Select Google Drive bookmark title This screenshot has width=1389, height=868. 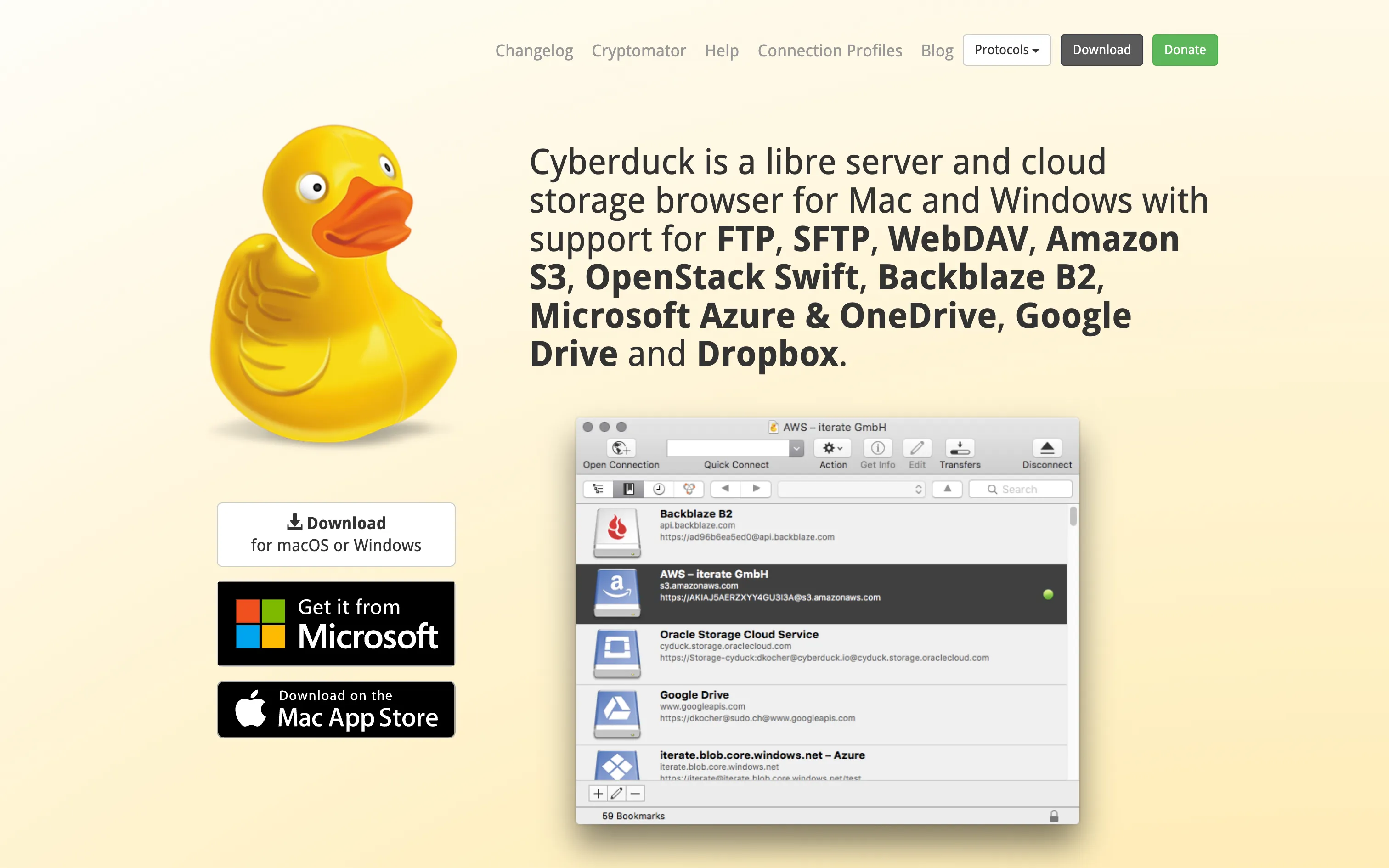point(694,694)
